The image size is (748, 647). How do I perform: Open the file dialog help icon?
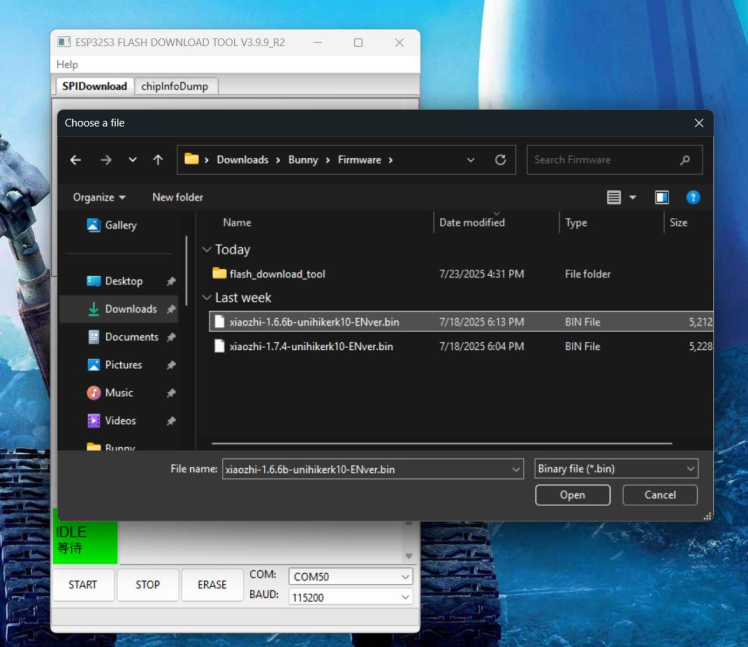tap(693, 198)
